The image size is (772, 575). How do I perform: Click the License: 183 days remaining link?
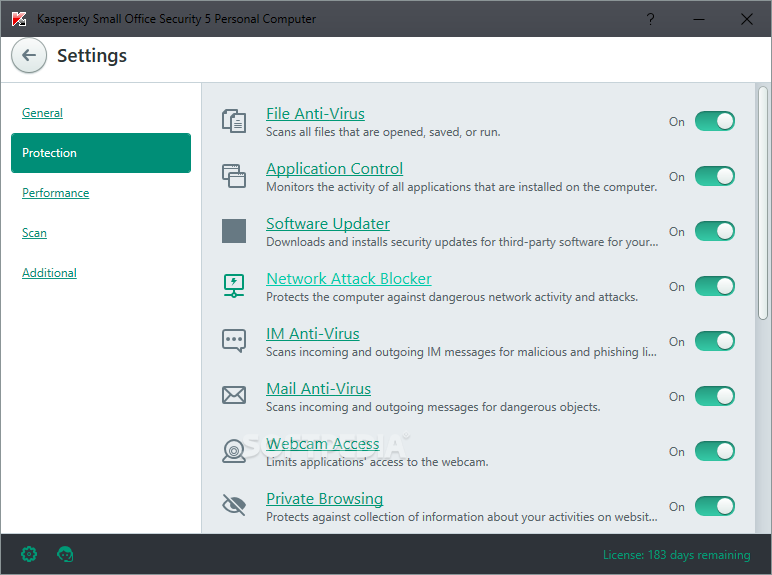click(676, 555)
